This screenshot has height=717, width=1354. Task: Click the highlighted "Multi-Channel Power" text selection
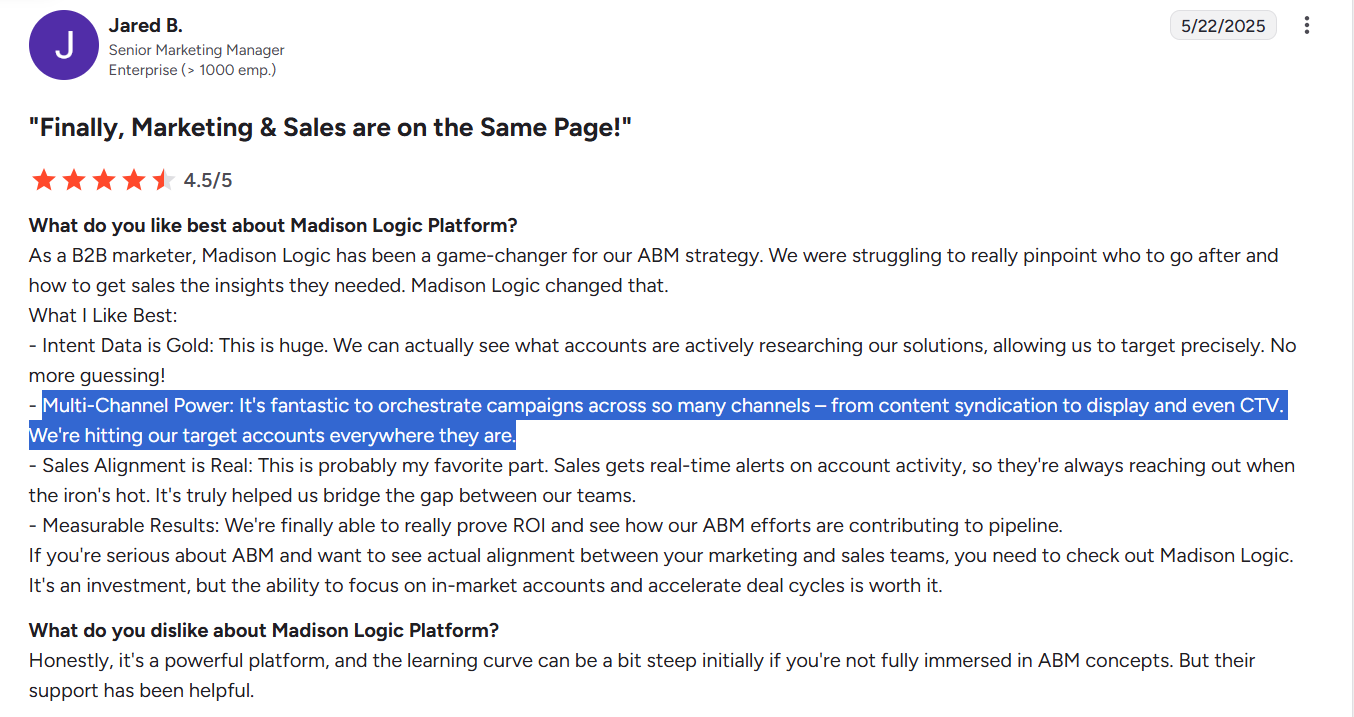click(660, 406)
